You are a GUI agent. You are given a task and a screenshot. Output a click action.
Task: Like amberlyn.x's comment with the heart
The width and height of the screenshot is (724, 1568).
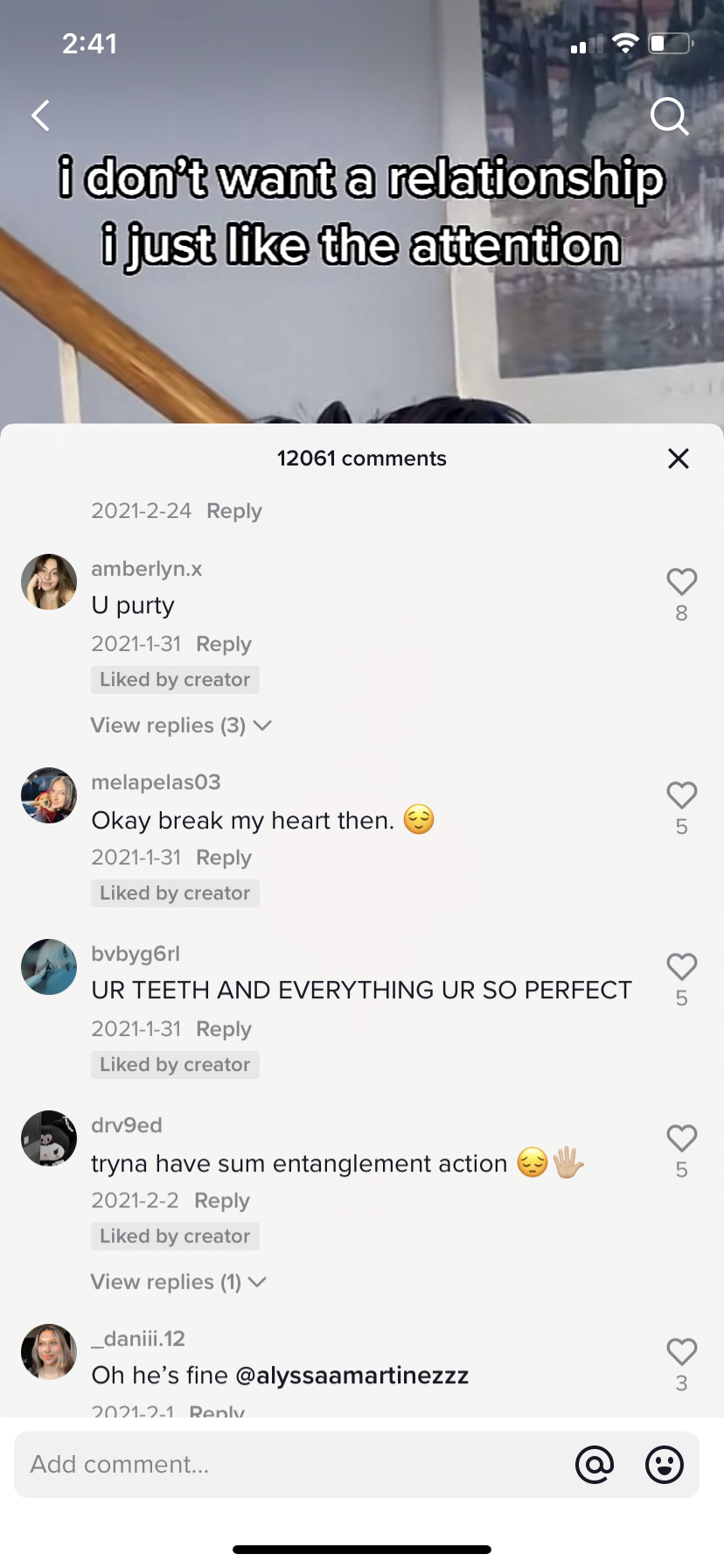[x=682, y=582]
